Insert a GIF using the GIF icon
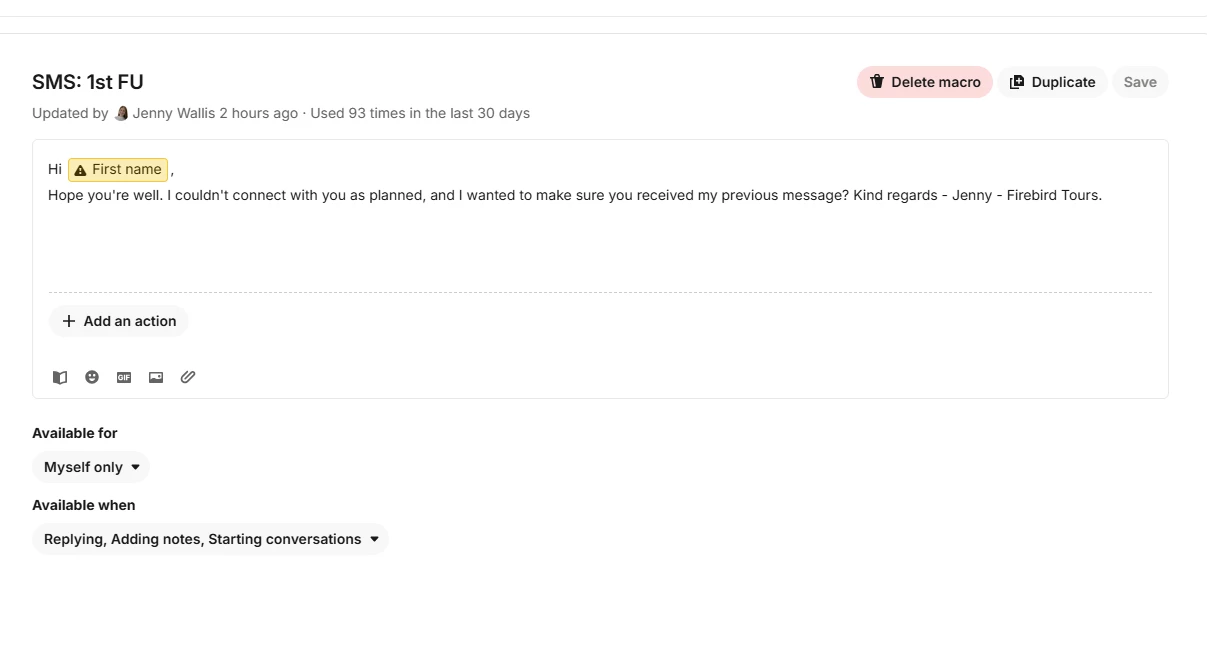The image size is (1207, 671). pyautogui.click(x=124, y=377)
